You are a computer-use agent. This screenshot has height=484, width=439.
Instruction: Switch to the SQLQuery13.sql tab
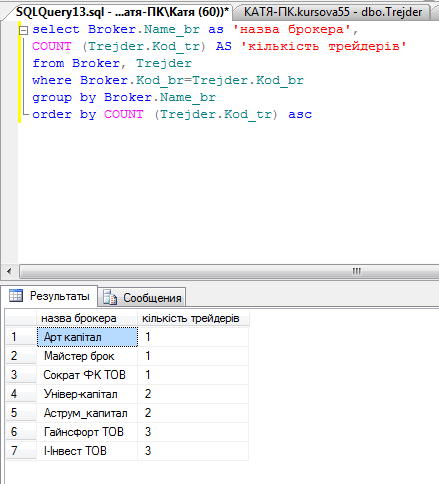tap(122, 12)
